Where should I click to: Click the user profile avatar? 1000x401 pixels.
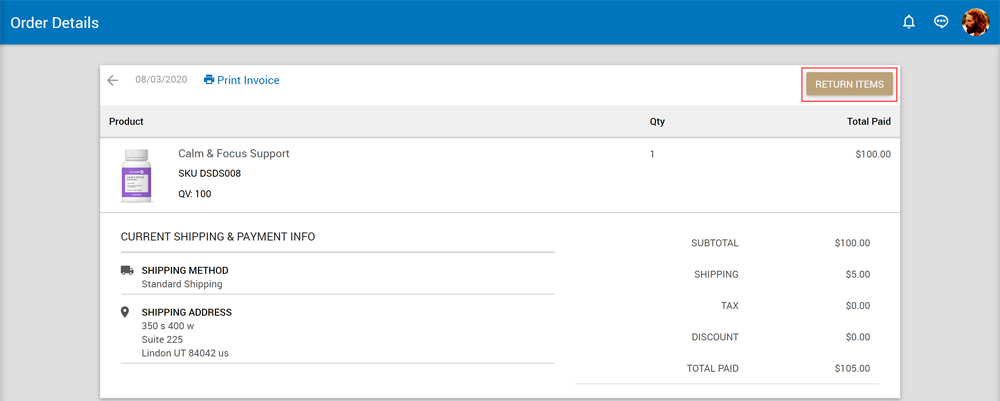pyautogui.click(x=975, y=22)
